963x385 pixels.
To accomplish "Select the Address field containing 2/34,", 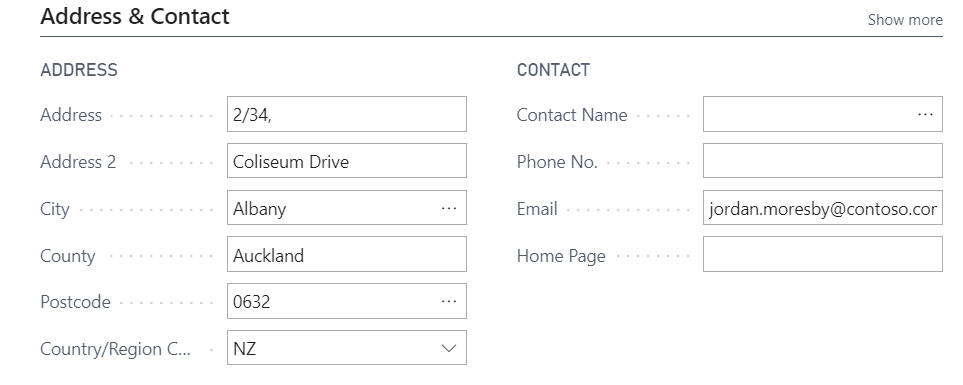I will (x=346, y=114).
